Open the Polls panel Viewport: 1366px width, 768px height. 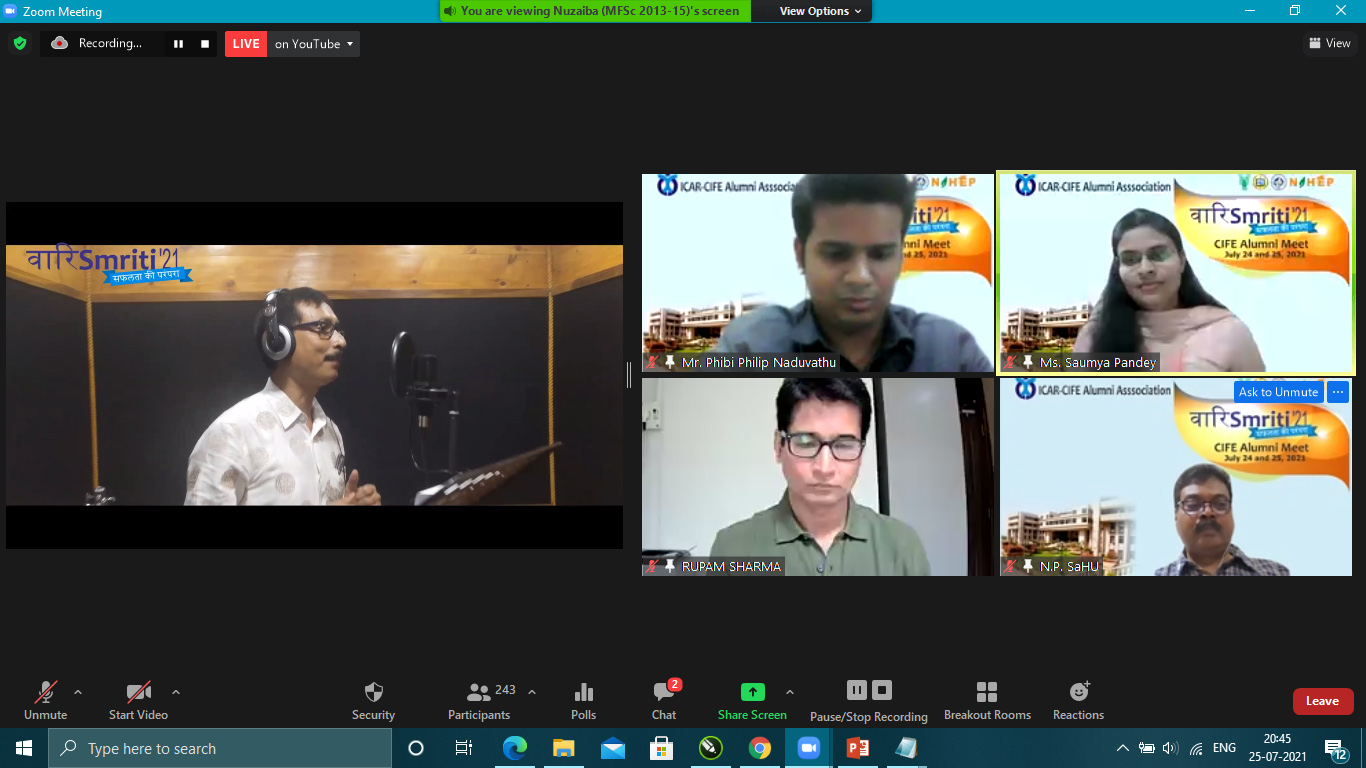[x=584, y=700]
